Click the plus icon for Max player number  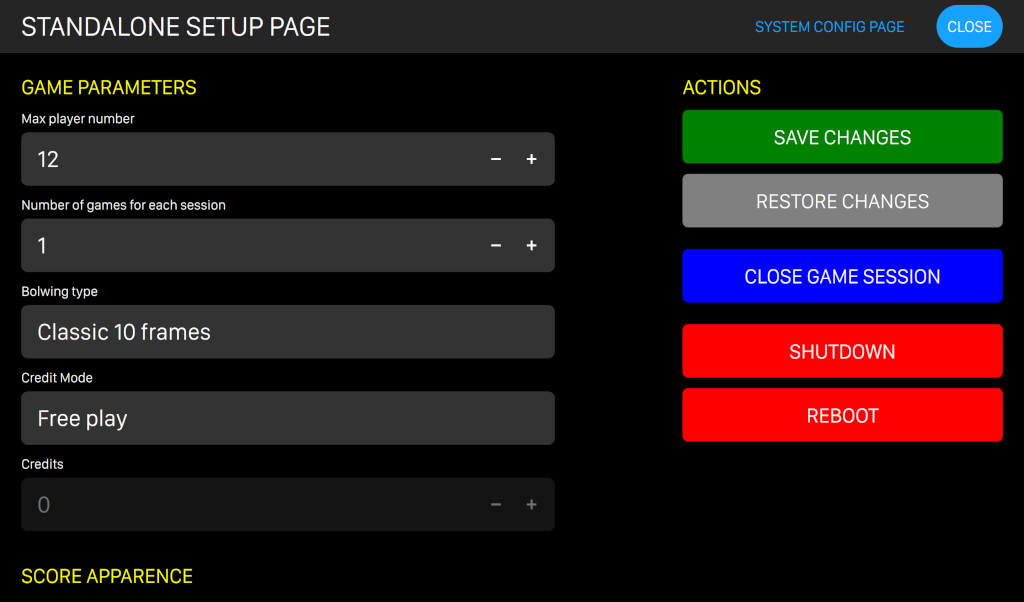click(x=531, y=159)
